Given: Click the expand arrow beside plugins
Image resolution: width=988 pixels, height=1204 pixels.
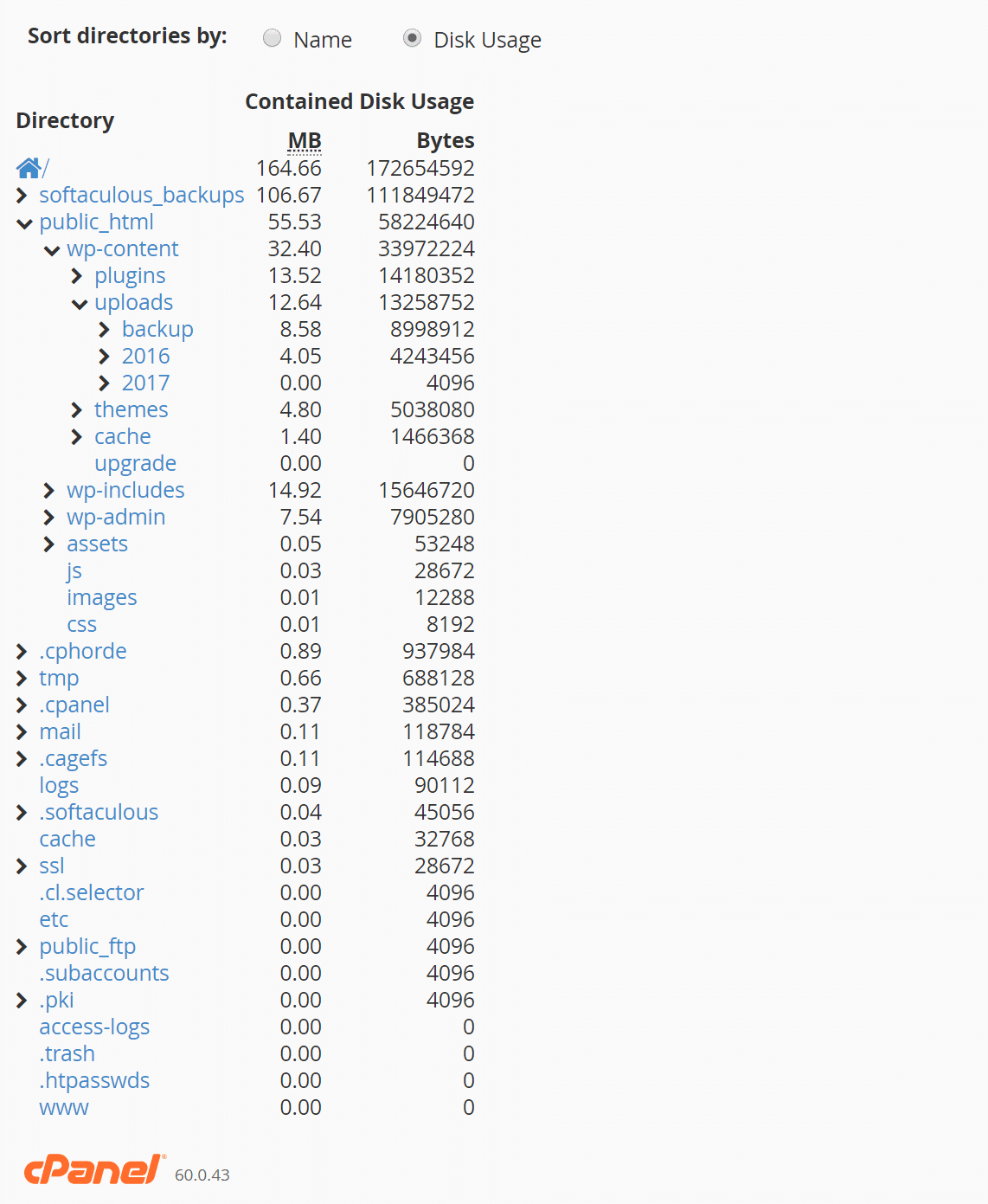Looking at the screenshot, I should click(x=76, y=275).
